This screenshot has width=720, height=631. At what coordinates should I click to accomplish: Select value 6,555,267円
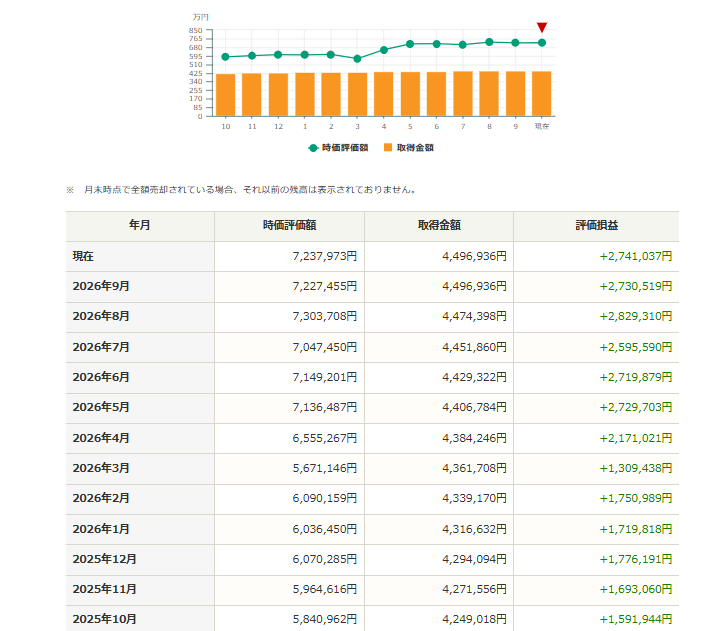pyautogui.click(x=325, y=438)
